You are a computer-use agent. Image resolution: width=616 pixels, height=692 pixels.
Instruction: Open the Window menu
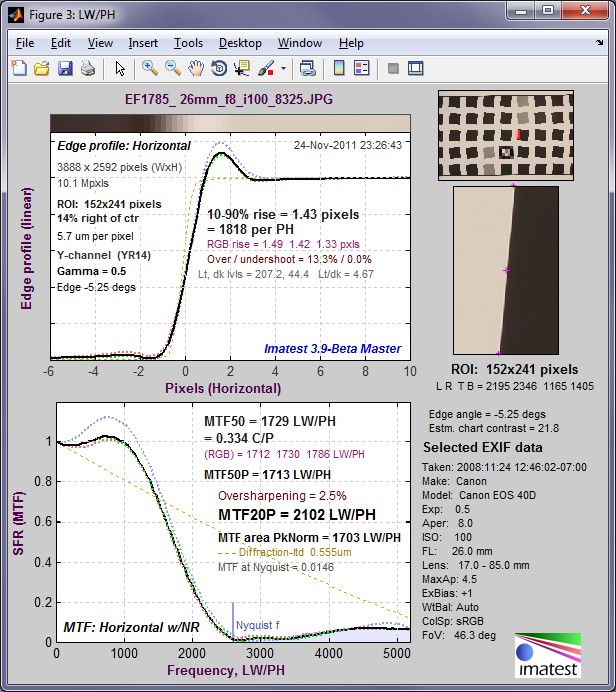point(300,43)
